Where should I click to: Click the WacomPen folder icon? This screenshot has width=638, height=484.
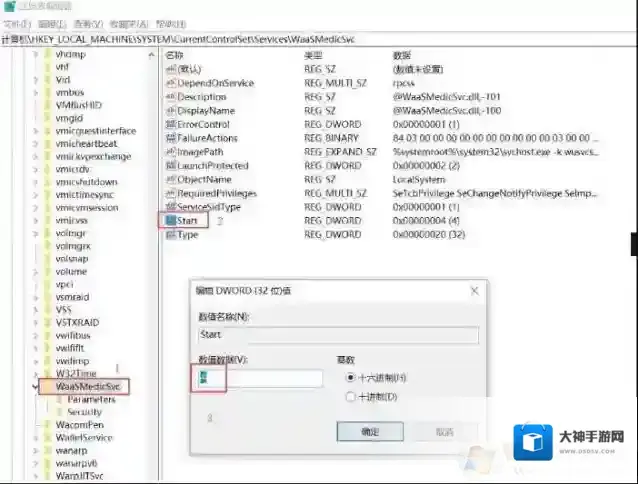coord(48,425)
